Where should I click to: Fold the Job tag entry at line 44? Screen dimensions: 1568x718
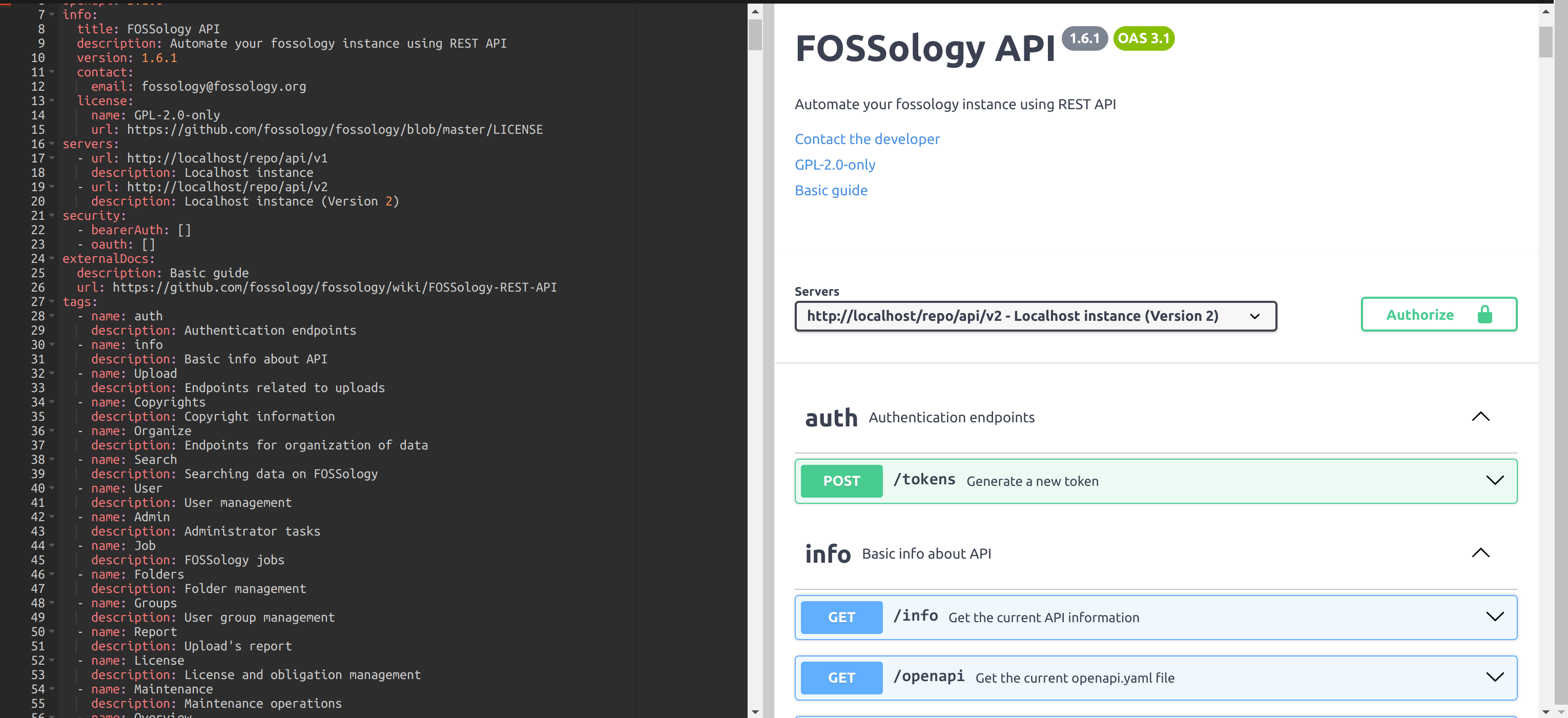(x=52, y=546)
